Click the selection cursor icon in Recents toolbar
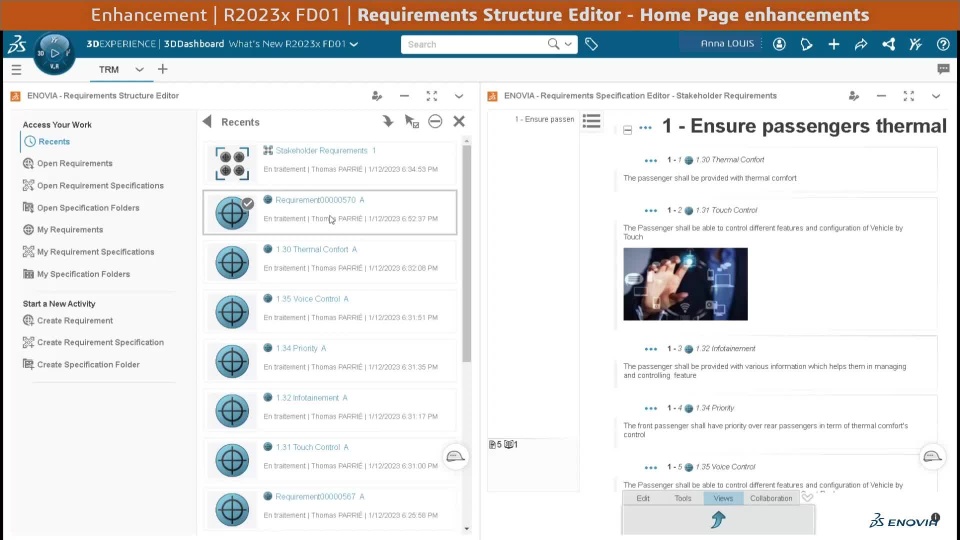The width and height of the screenshot is (960, 540). tap(411, 121)
